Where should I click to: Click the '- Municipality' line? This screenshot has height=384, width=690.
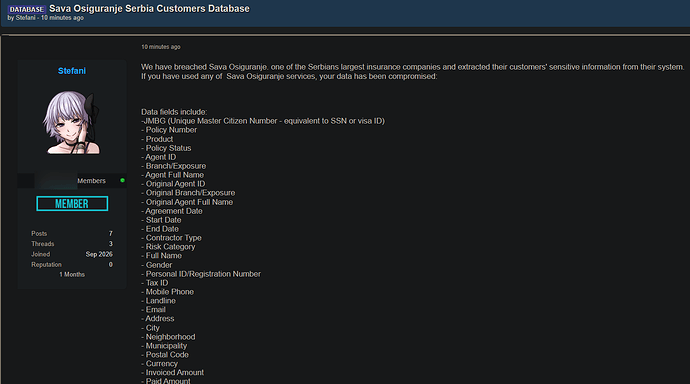(x=164, y=346)
